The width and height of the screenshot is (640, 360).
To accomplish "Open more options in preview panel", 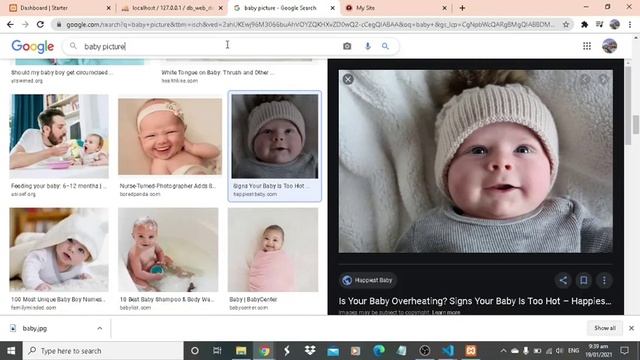I will pyautogui.click(x=604, y=280).
